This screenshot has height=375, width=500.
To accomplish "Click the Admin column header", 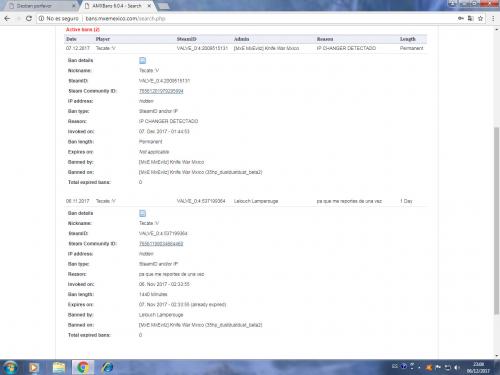I will pyautogui.click(x=241, y=39).
